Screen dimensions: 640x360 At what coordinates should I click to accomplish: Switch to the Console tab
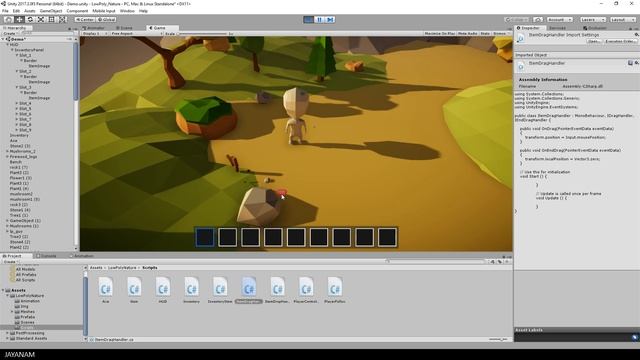click(47, 256)
